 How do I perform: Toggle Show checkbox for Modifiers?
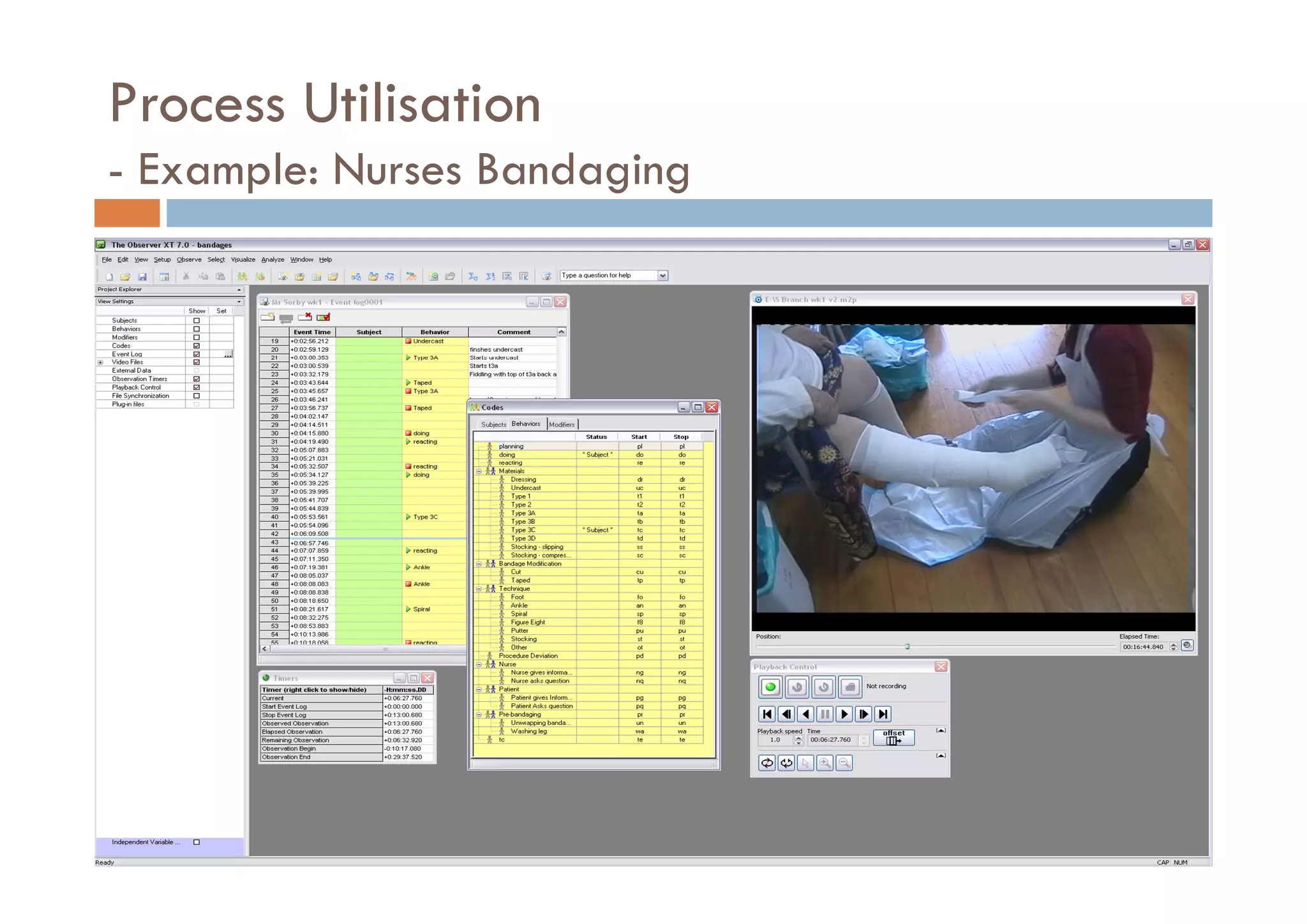197,337
